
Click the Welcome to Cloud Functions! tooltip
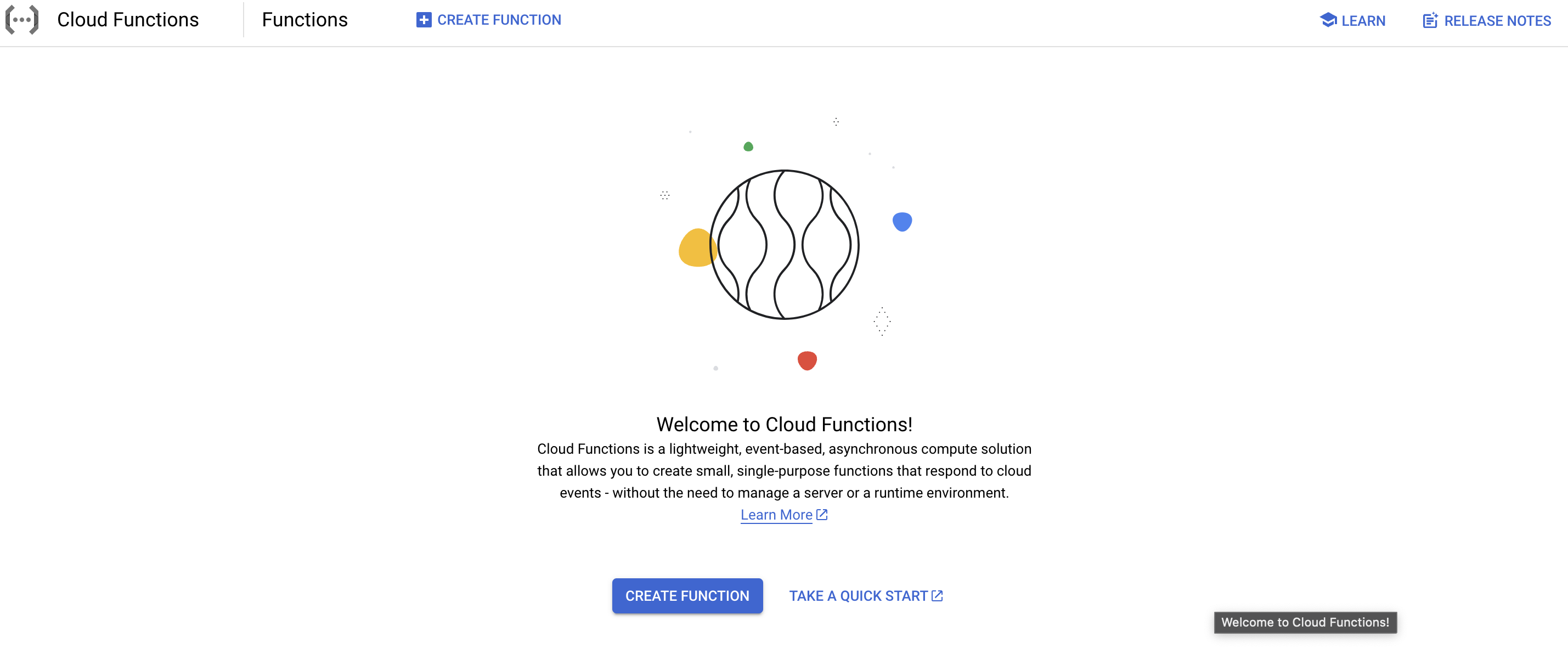1305,622
